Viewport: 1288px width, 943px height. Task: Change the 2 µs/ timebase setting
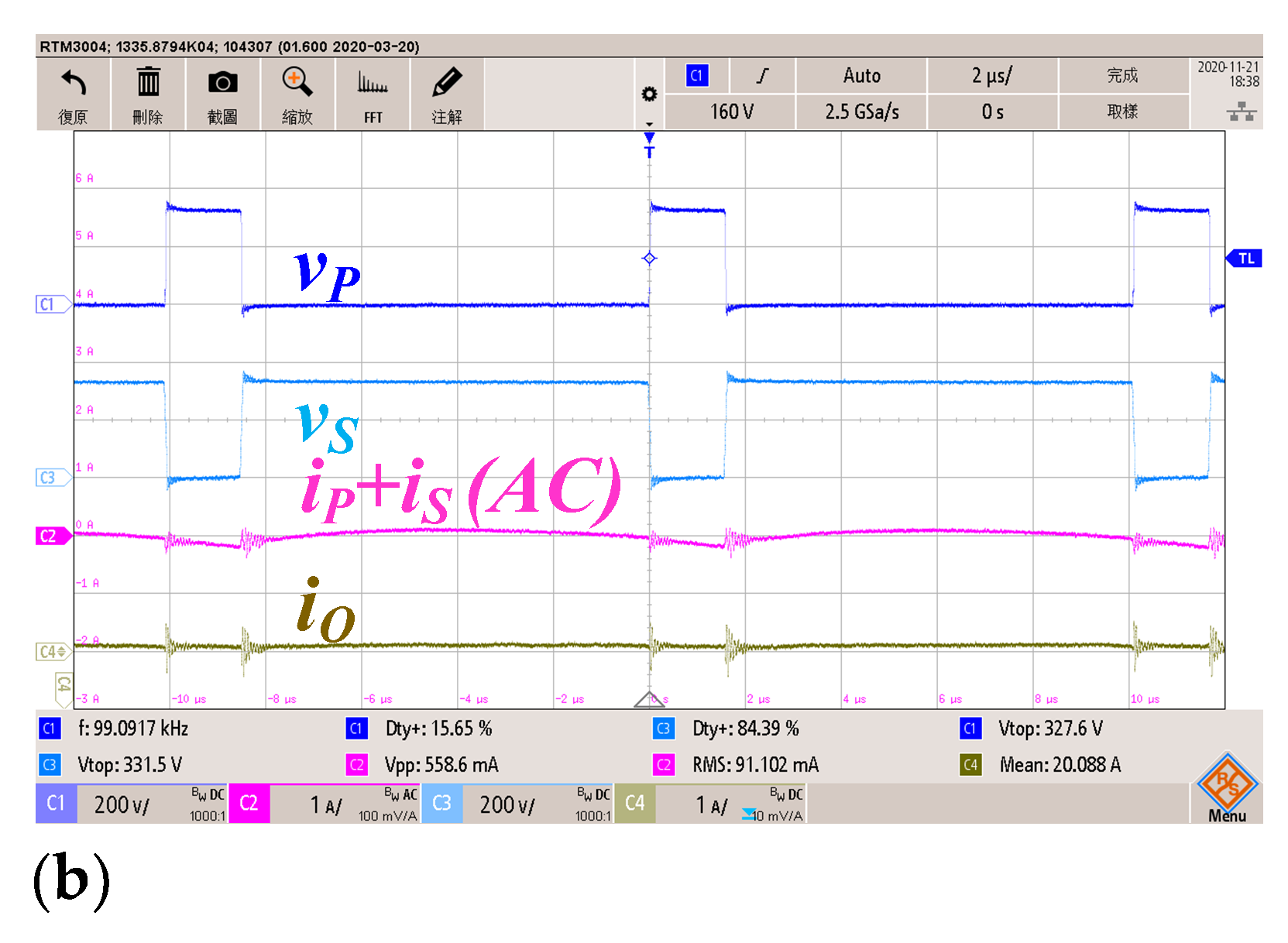coord(992,76)
